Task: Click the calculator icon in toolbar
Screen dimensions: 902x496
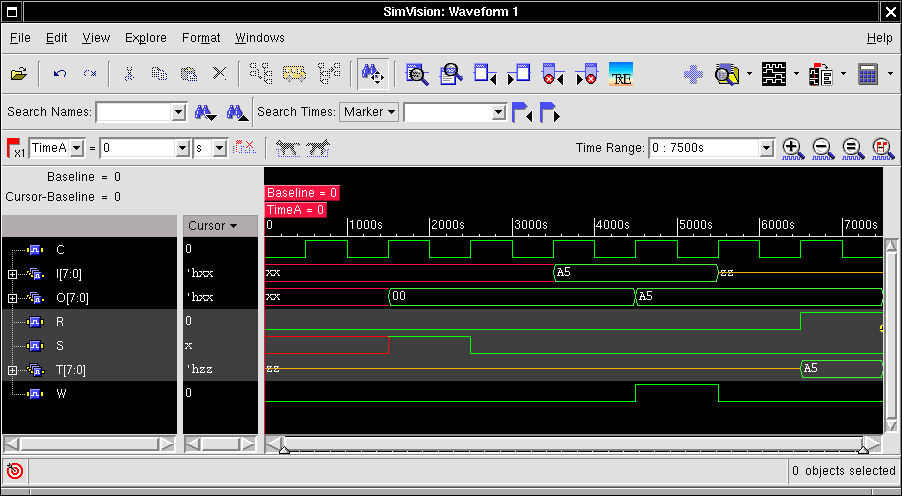Action: click(868, 74)
